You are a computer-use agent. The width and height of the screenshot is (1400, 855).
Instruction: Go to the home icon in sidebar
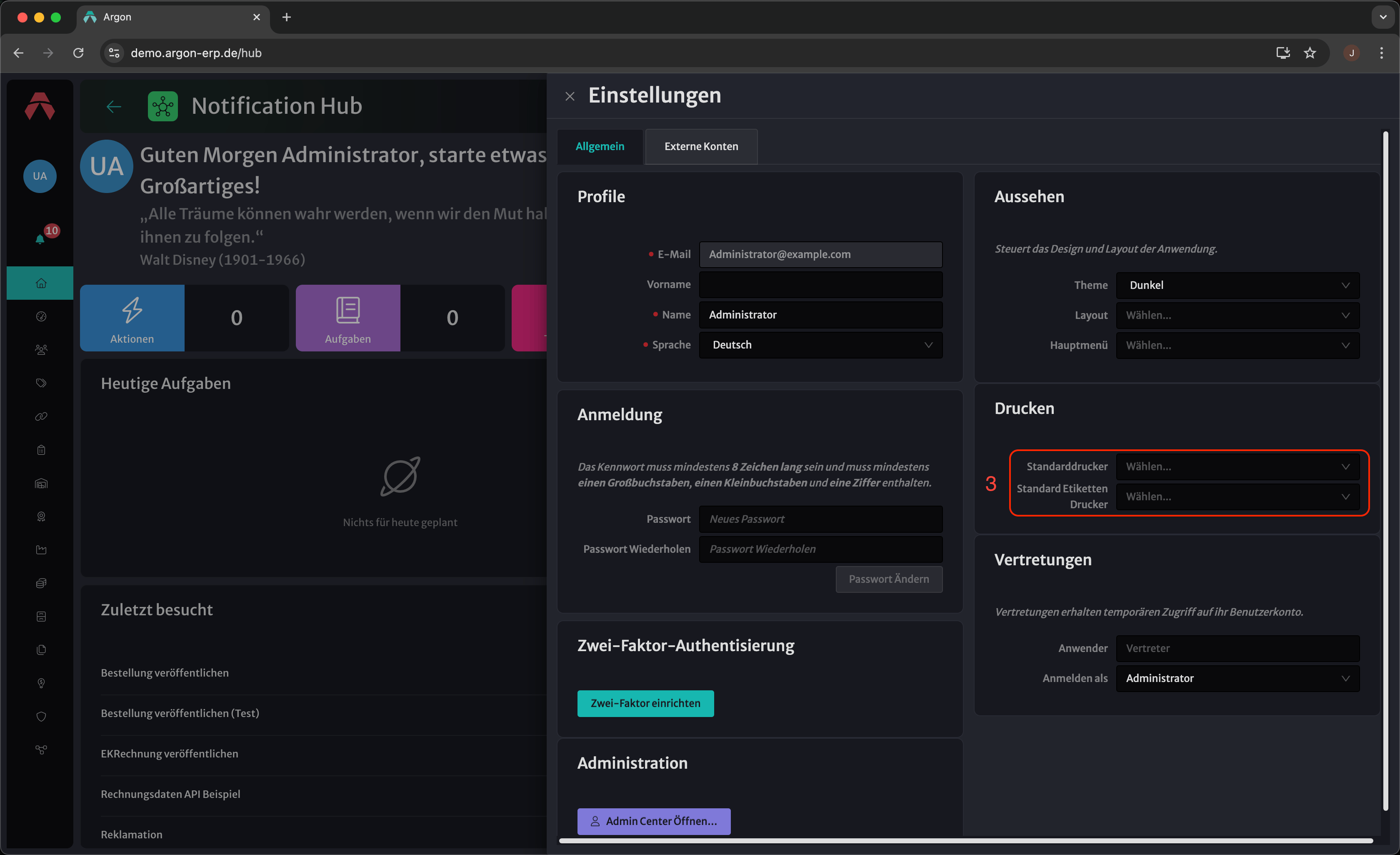[41, 283]
